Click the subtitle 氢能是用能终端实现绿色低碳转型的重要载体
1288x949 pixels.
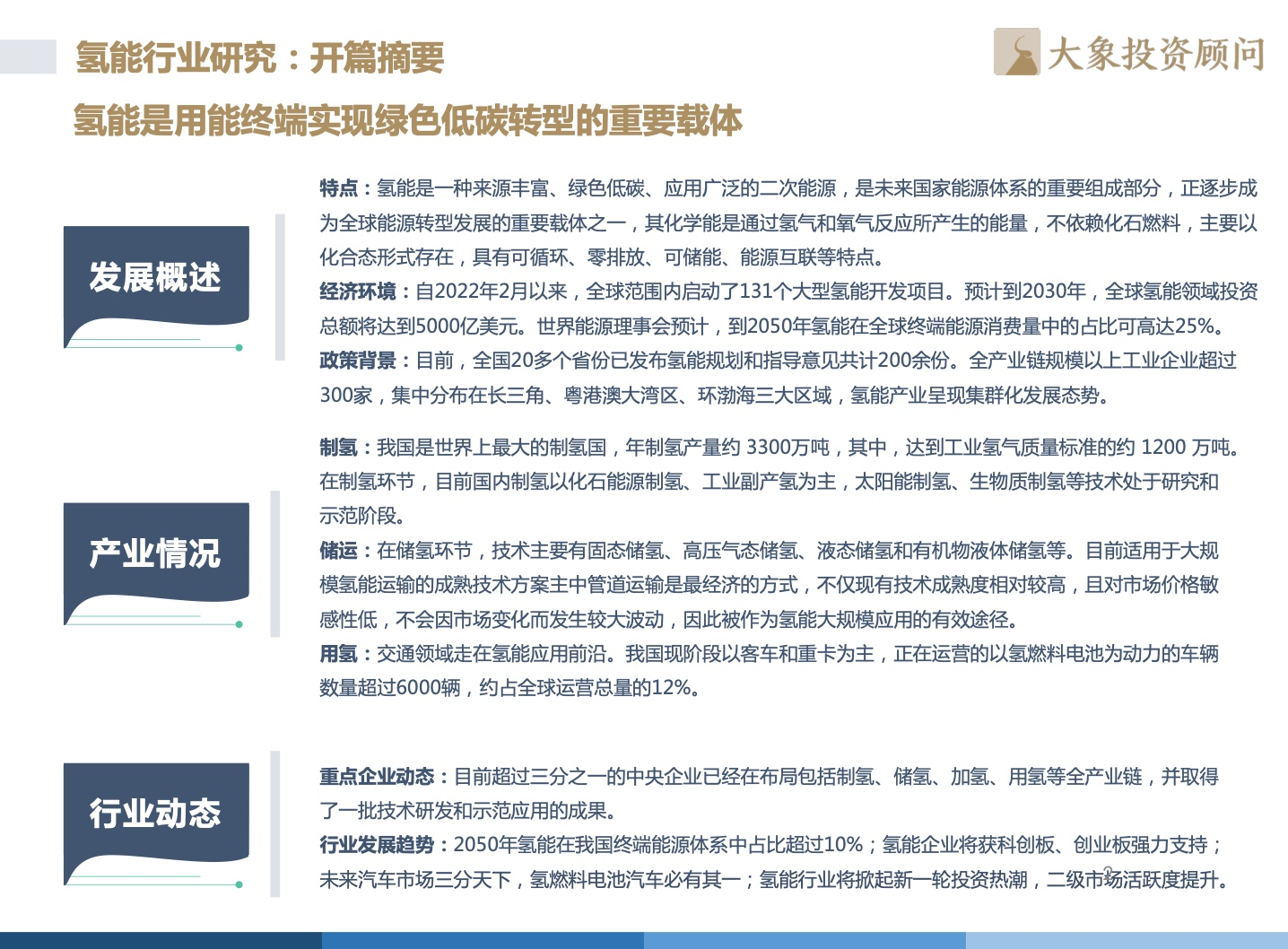[x=408, y=120]
